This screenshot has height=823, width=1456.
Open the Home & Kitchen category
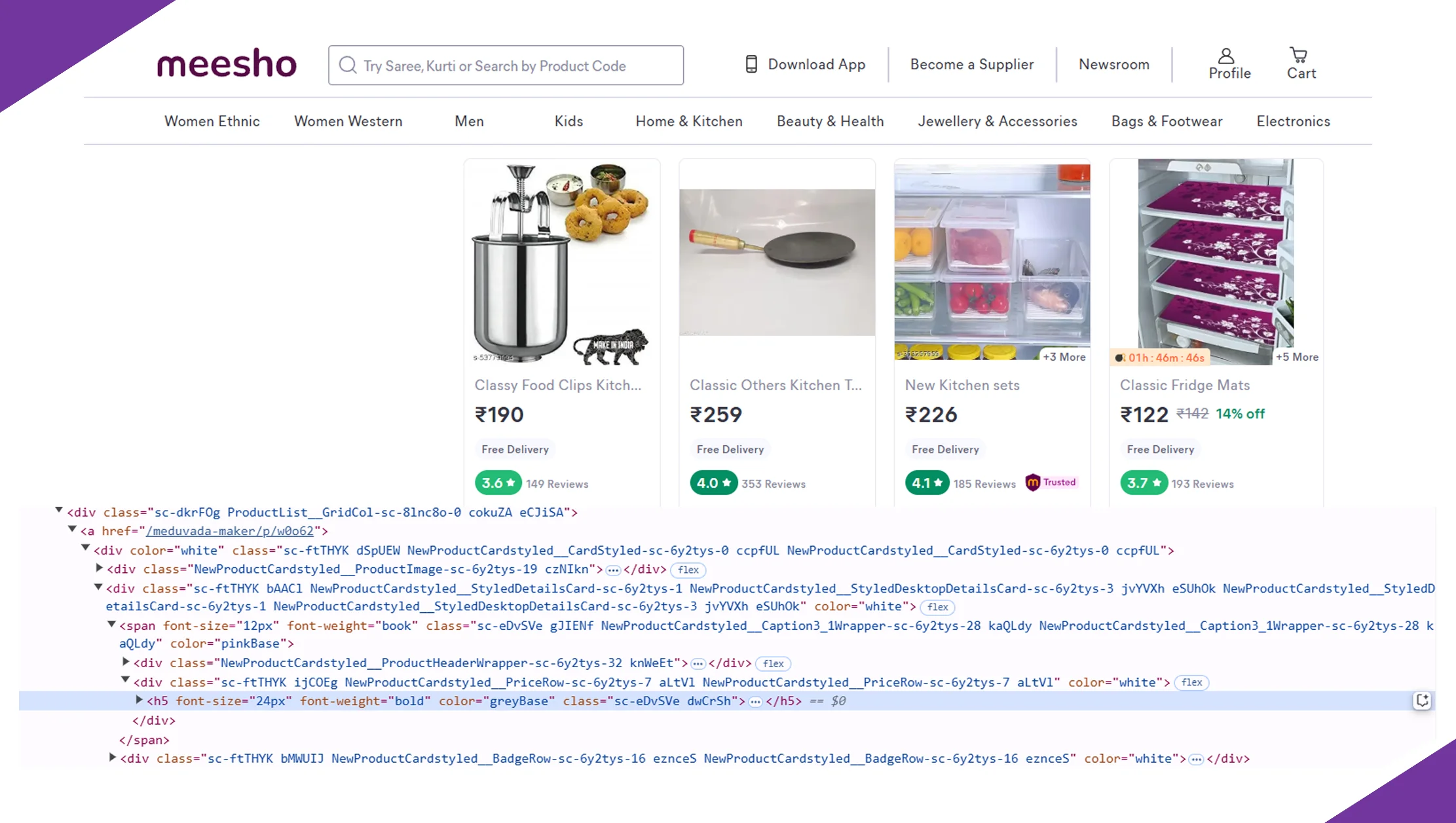[x=688, y=121]
